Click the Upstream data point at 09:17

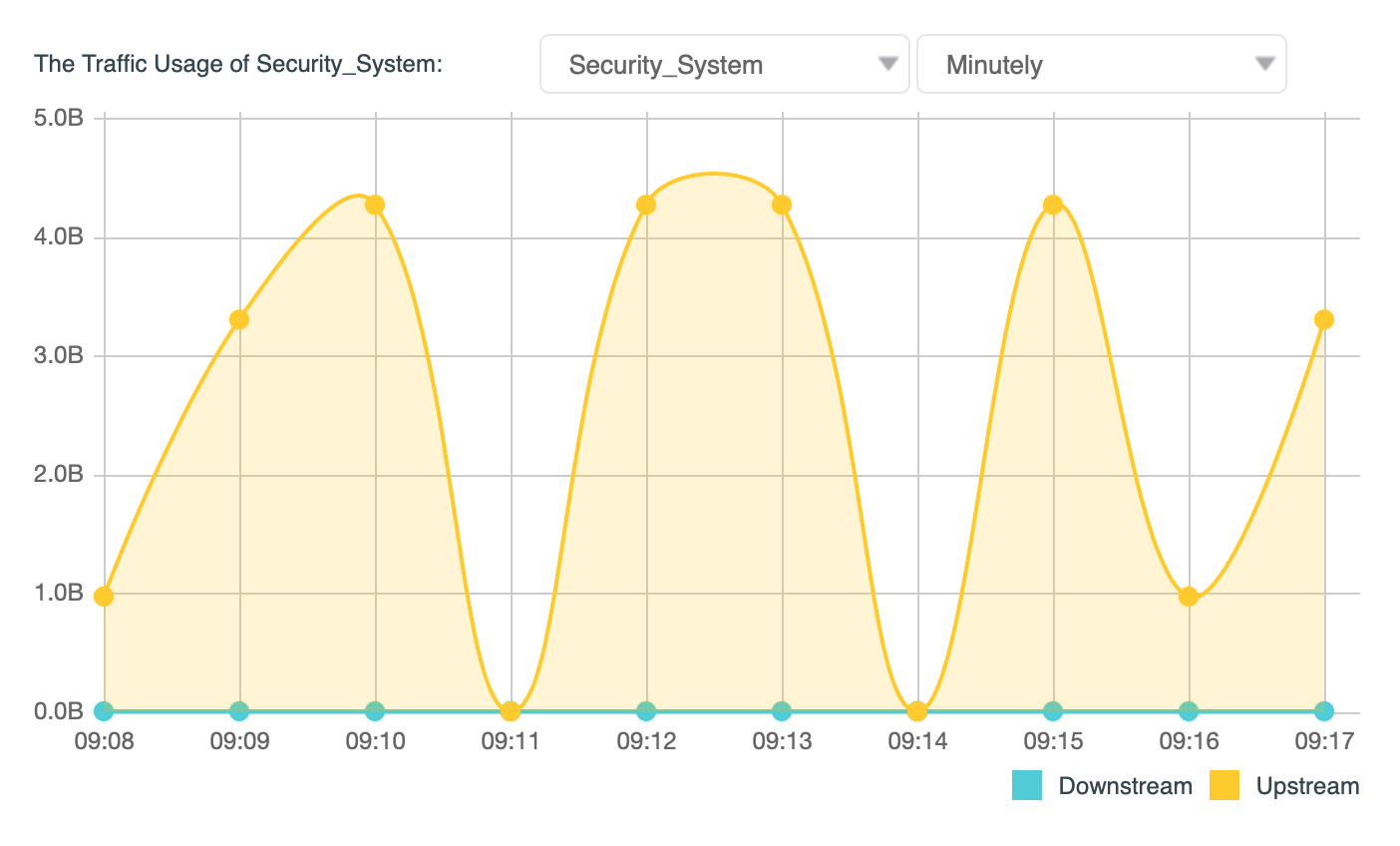[x=1324, y=320]
